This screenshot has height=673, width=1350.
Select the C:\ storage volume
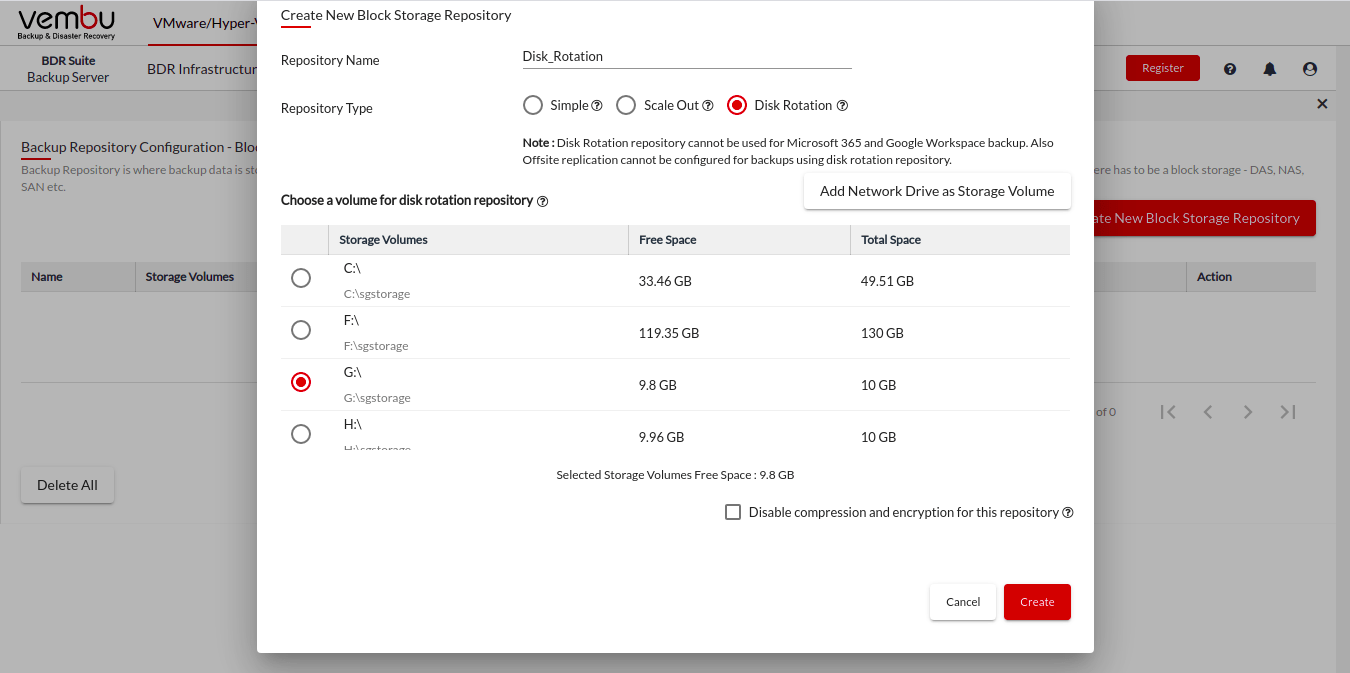point(300,278)
